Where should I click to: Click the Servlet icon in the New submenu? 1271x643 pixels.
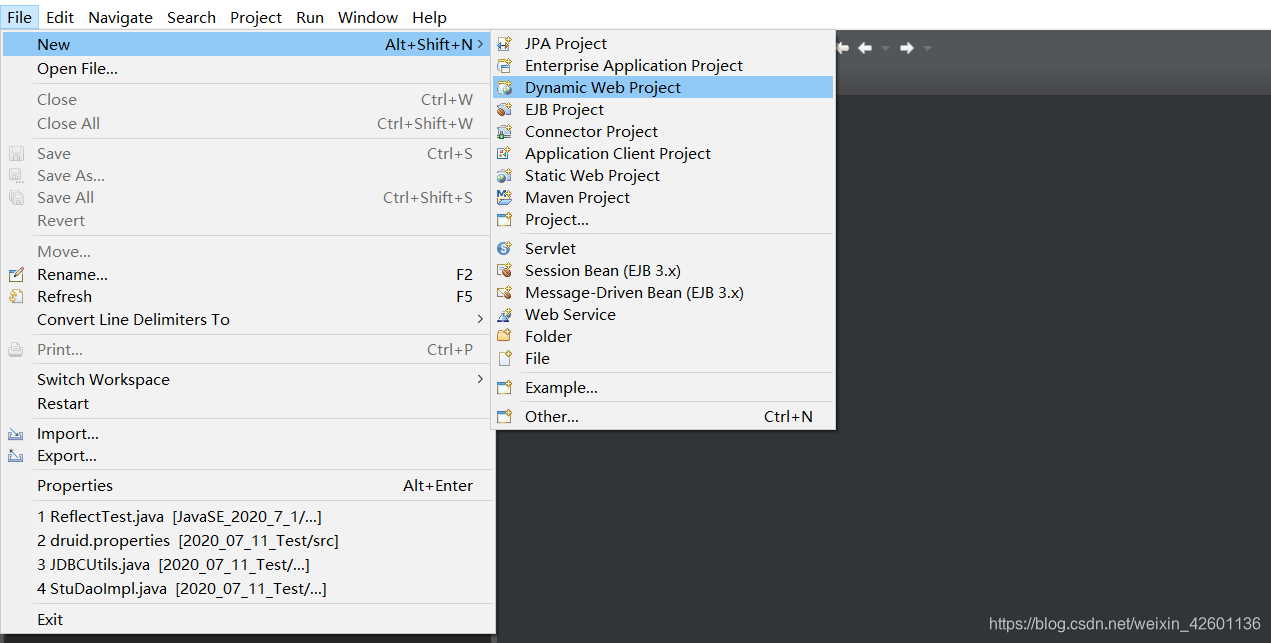[505, 249]
